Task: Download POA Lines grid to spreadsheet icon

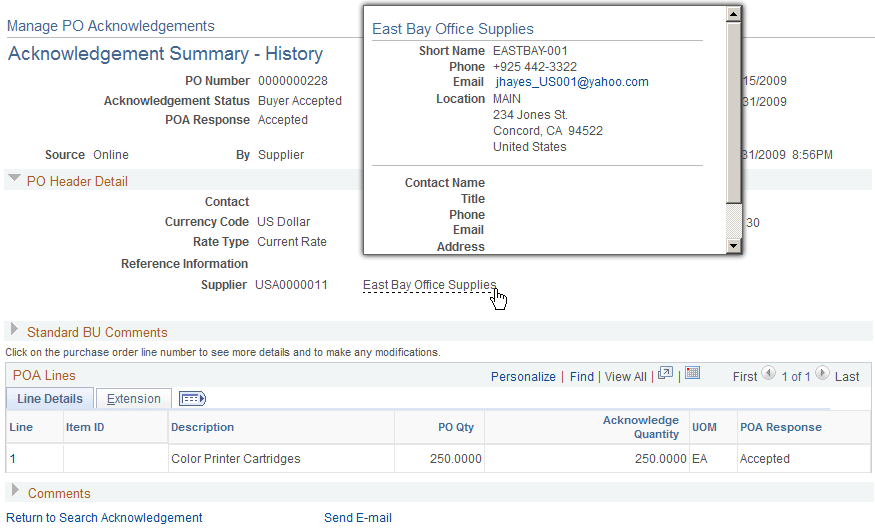Action: (x=693, y=373)
